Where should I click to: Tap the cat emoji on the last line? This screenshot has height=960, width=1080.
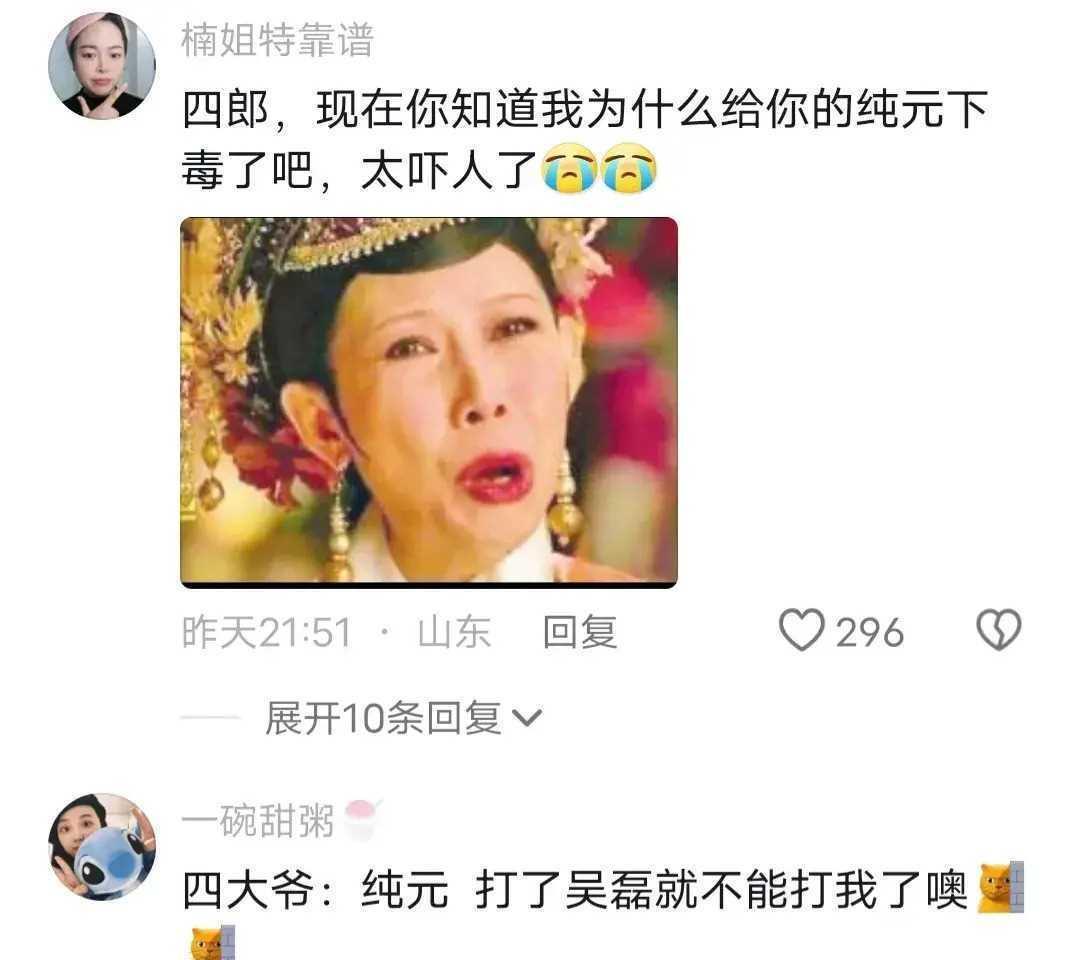[x=212, y=943]
